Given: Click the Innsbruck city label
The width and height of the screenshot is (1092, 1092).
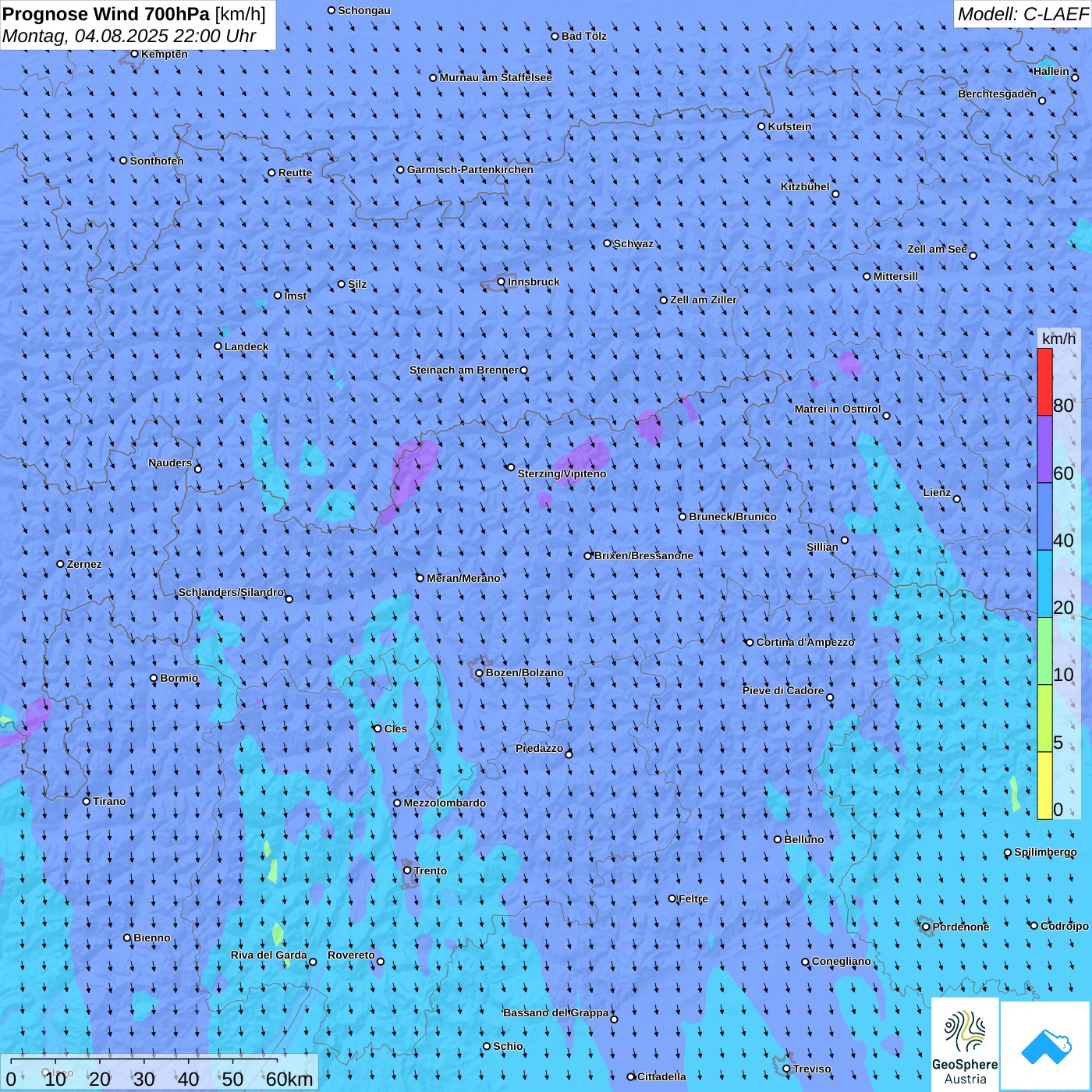Looking at the screenshot, I should point(534,282).
